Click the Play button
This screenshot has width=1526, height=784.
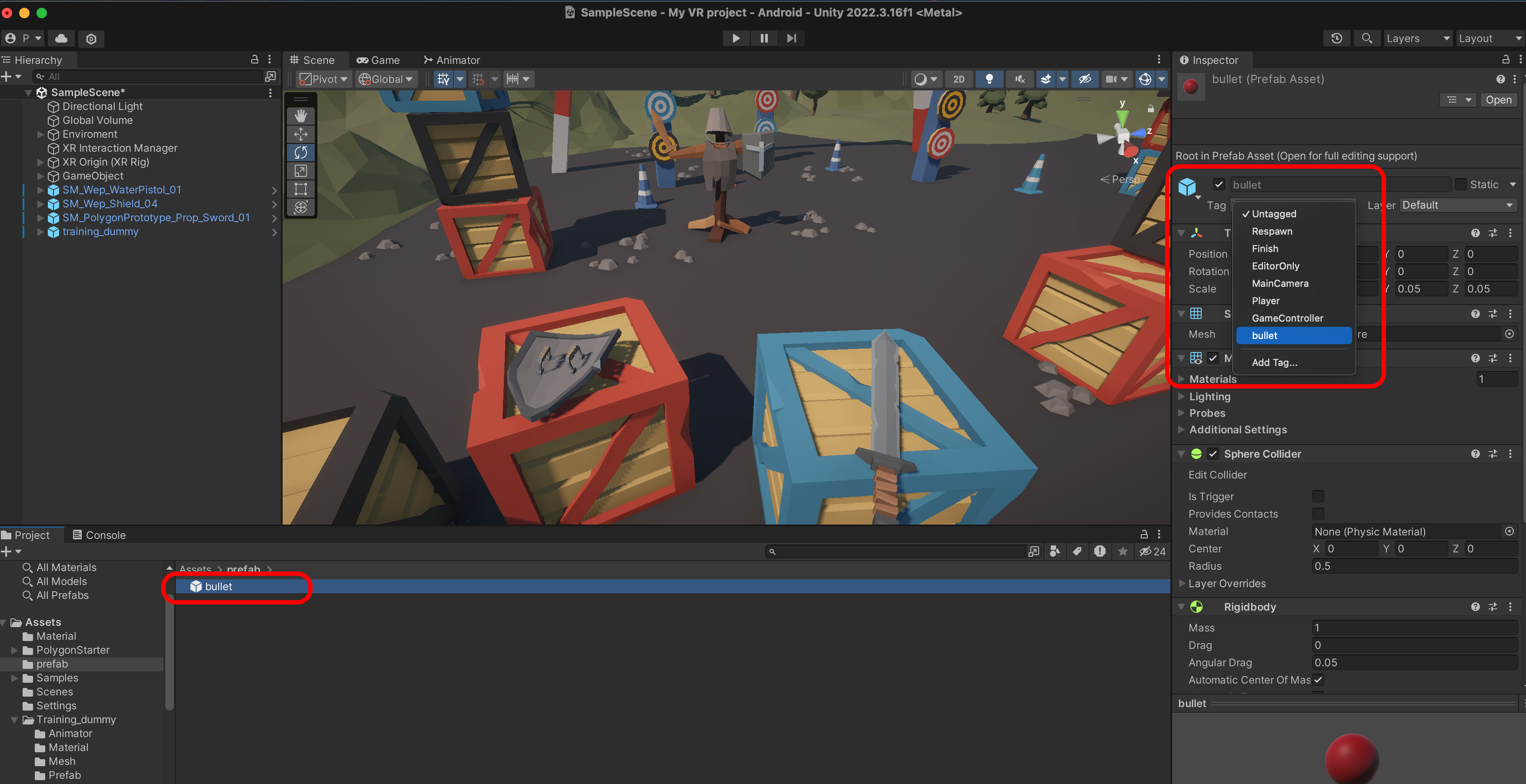pos(736,38)
